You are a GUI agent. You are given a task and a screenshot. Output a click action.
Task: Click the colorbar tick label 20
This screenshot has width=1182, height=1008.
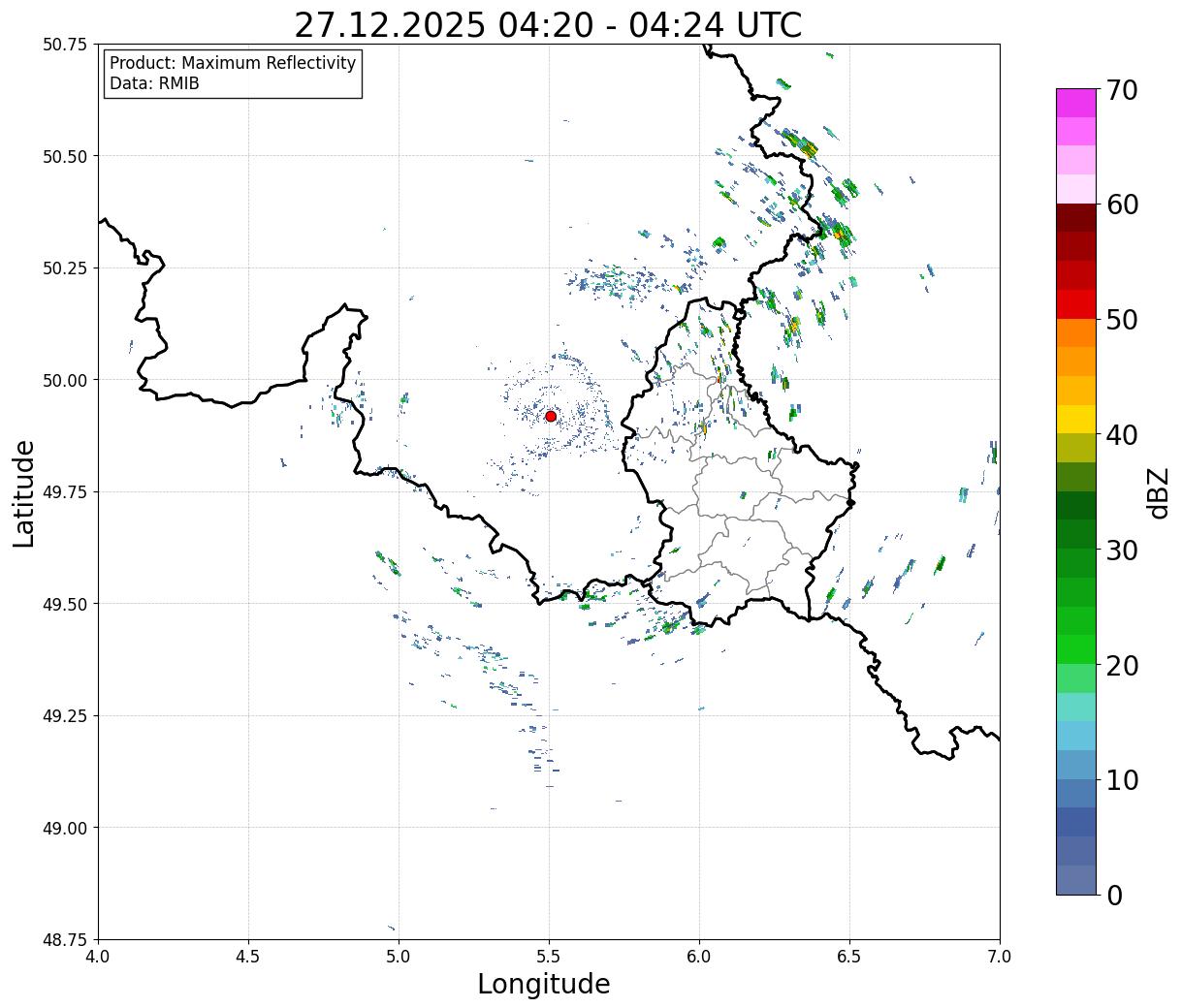tap(1122, 665)
